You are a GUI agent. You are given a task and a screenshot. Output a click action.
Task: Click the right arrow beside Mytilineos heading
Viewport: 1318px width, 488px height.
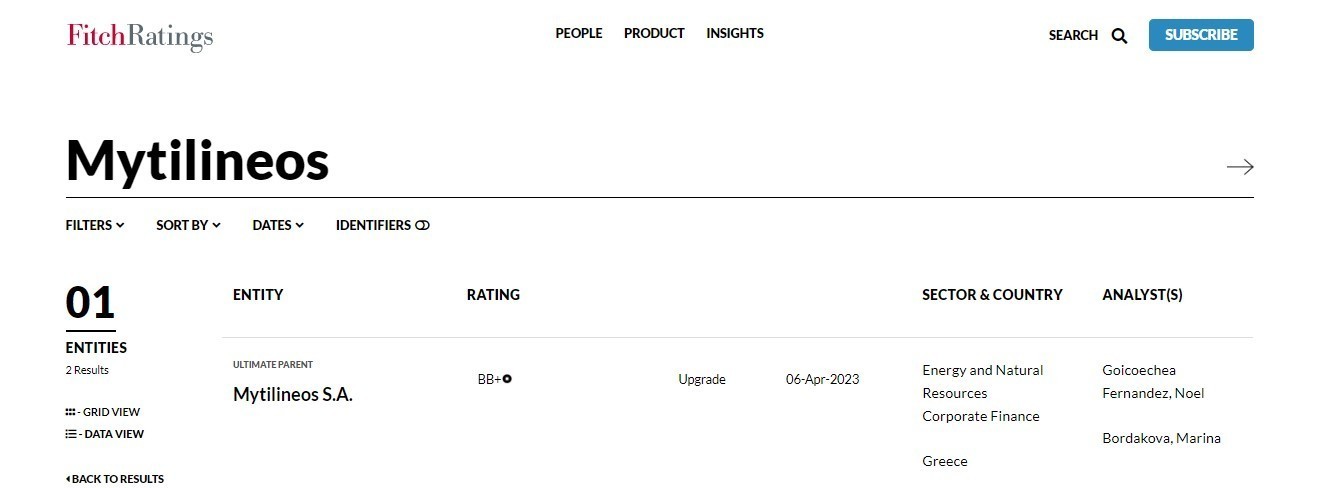pos(1239,167)
